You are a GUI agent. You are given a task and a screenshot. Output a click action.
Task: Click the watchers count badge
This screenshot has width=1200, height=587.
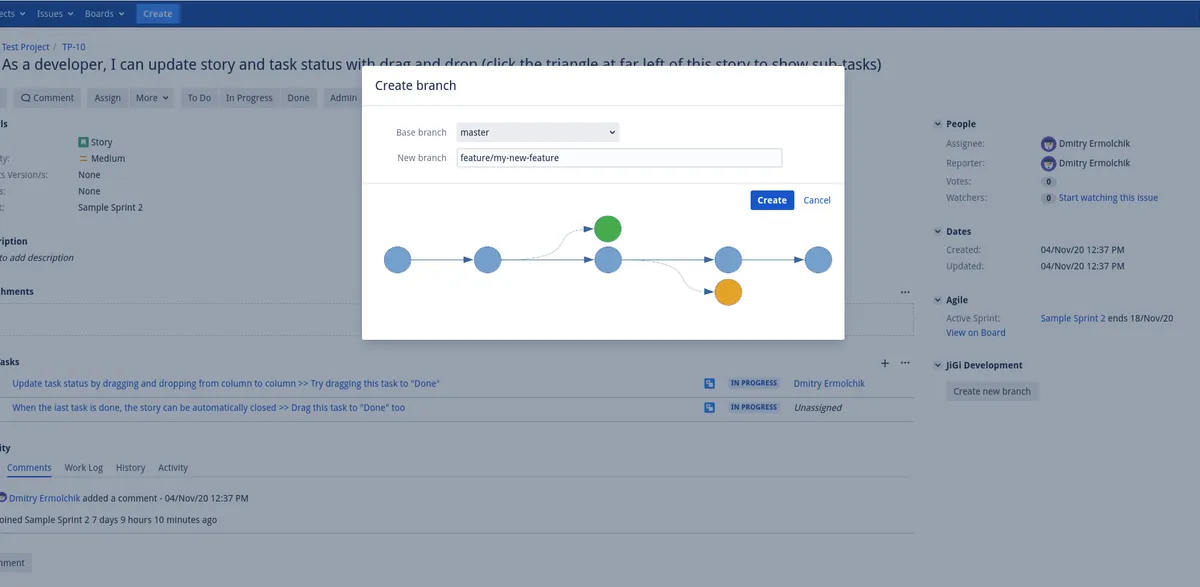[x=1049, y=198]
